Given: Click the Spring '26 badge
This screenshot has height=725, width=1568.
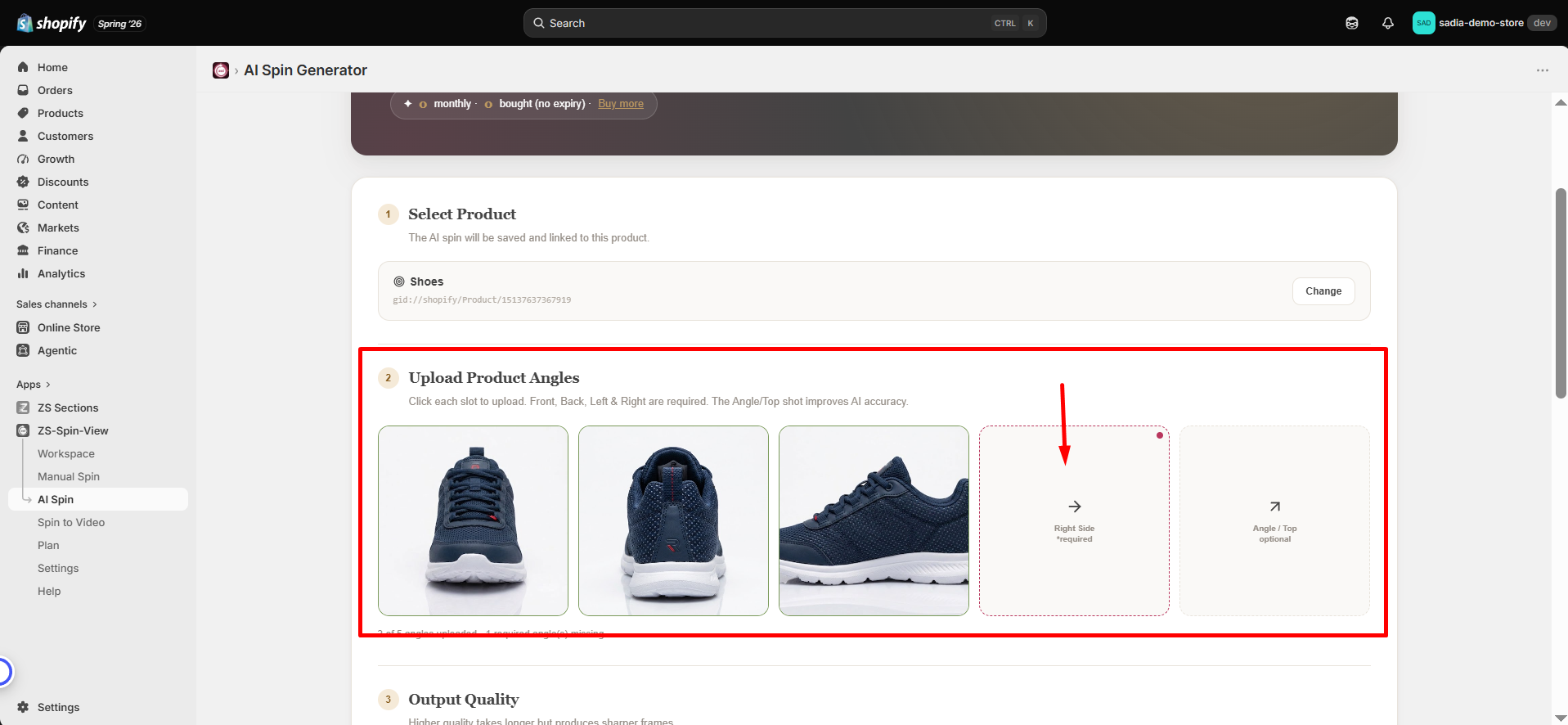Looking at the screenshot, I should (119, 24).
